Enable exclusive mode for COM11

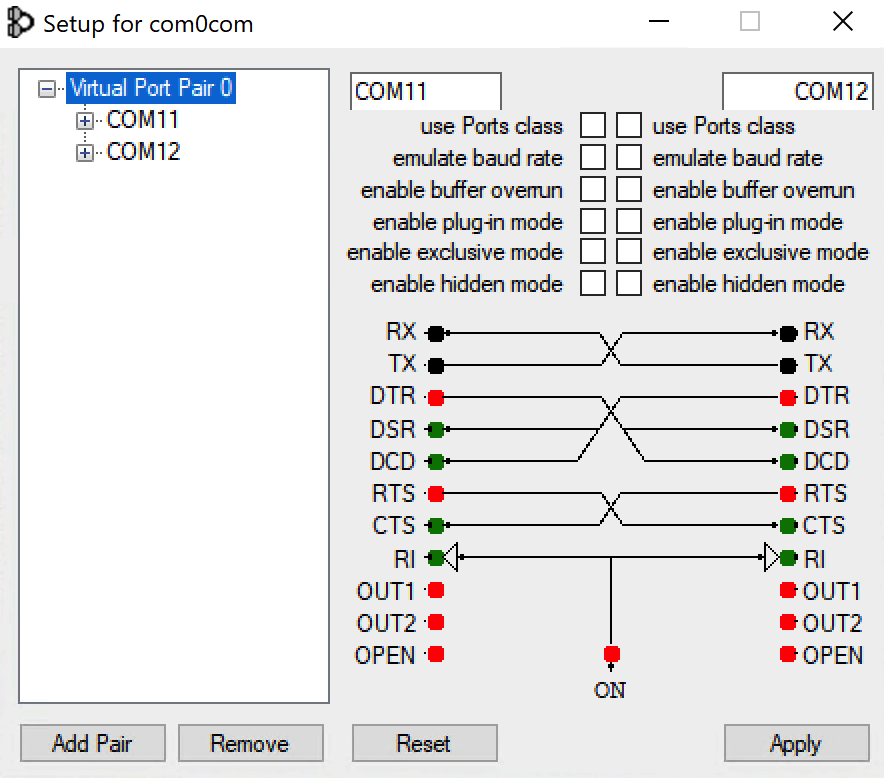(x=593, y=251)
